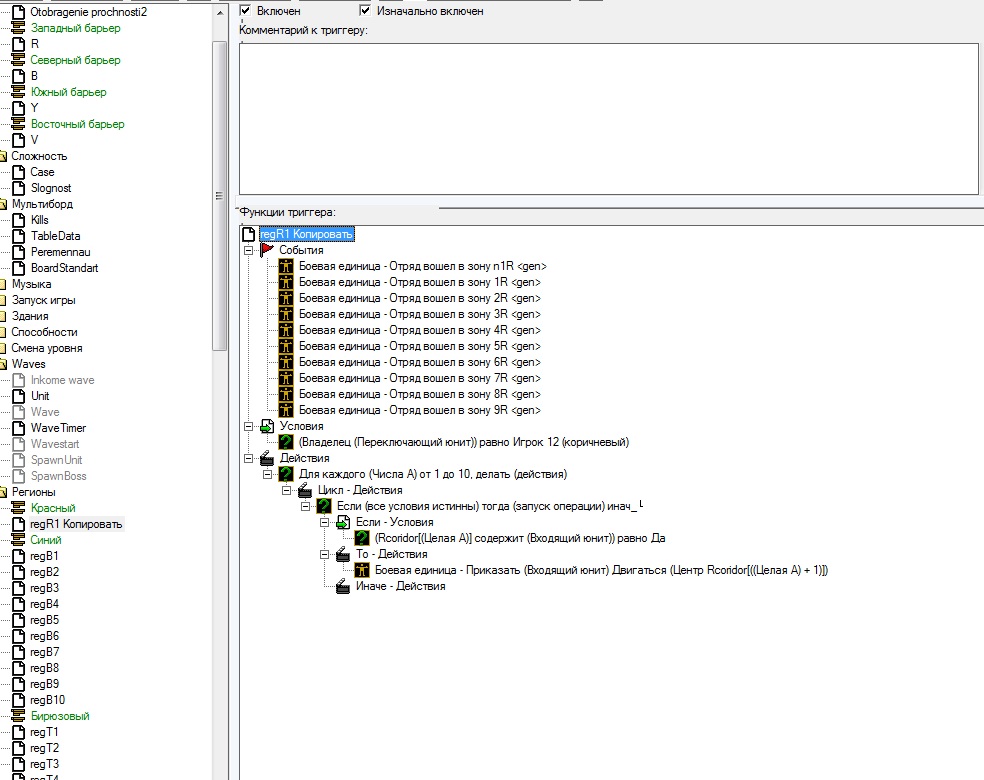Open the BoardStandart trigger
The image size is (984, 780).
(x=65, y=268)
